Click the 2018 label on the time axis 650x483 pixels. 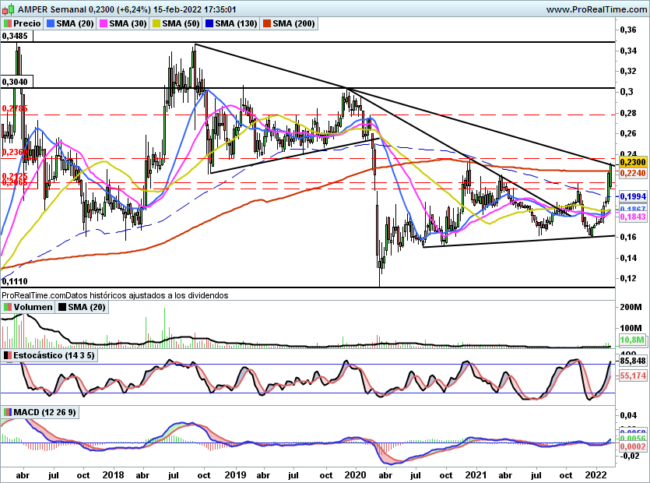(x=113, y=474)
